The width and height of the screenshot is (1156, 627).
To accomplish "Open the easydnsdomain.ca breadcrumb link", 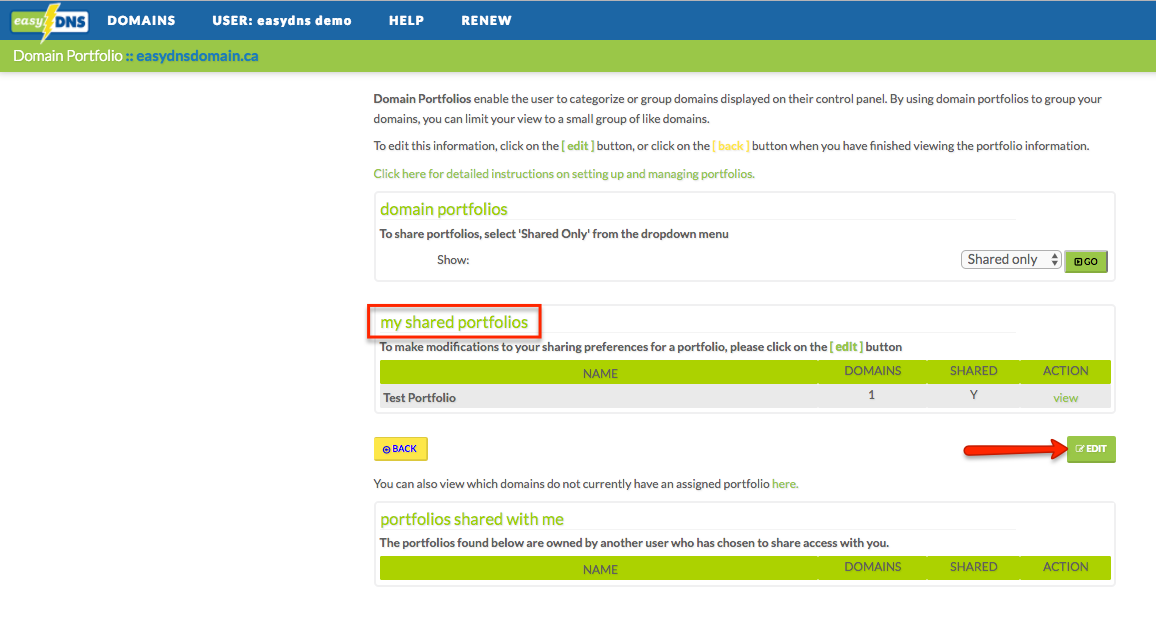I will point(197,56).
